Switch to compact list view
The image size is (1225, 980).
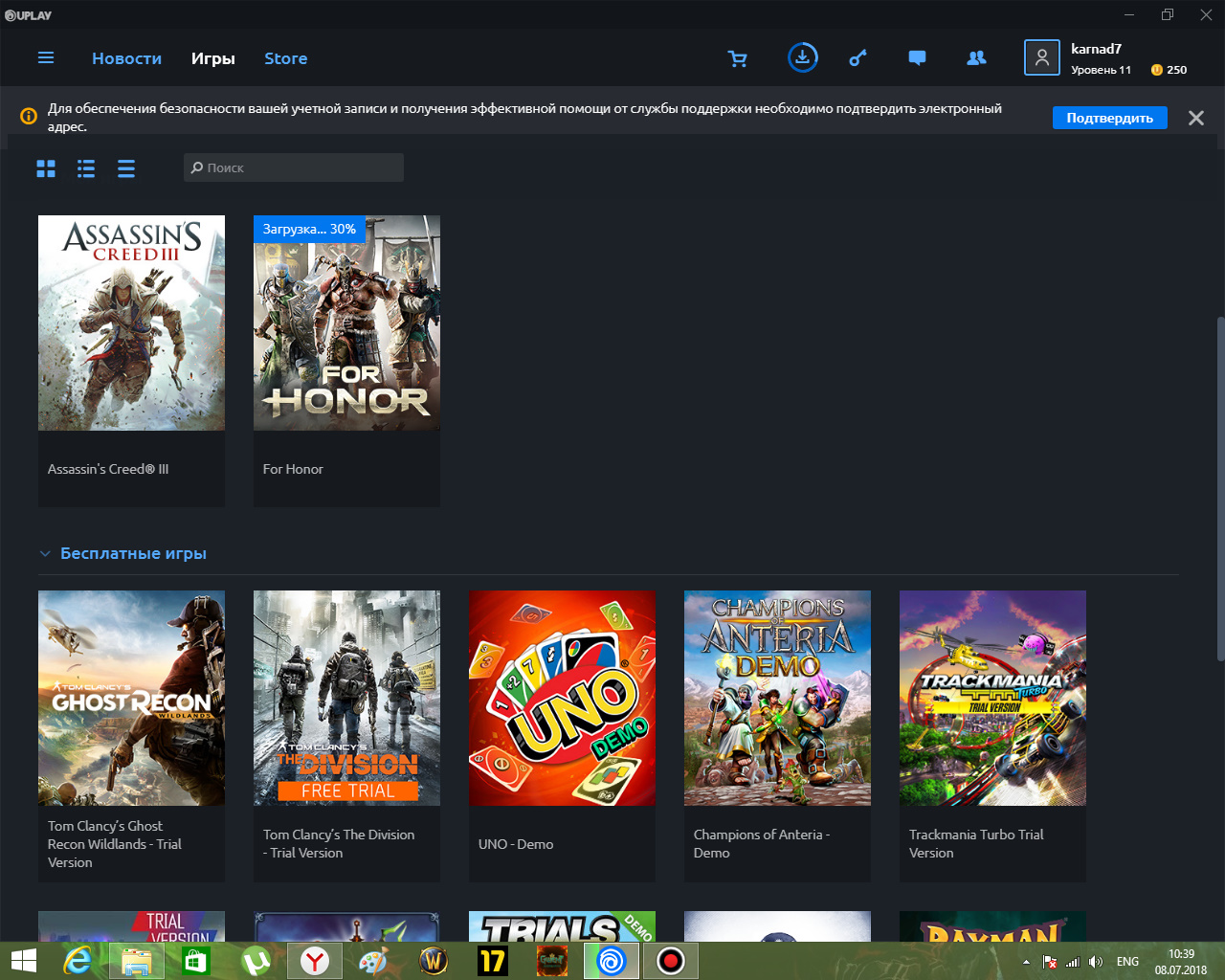(x=126, y=168)
